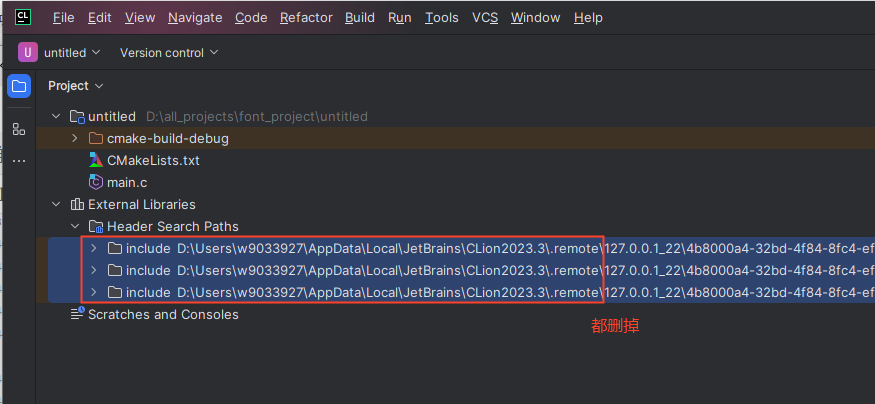Open the Help menu

click(588, 18)
